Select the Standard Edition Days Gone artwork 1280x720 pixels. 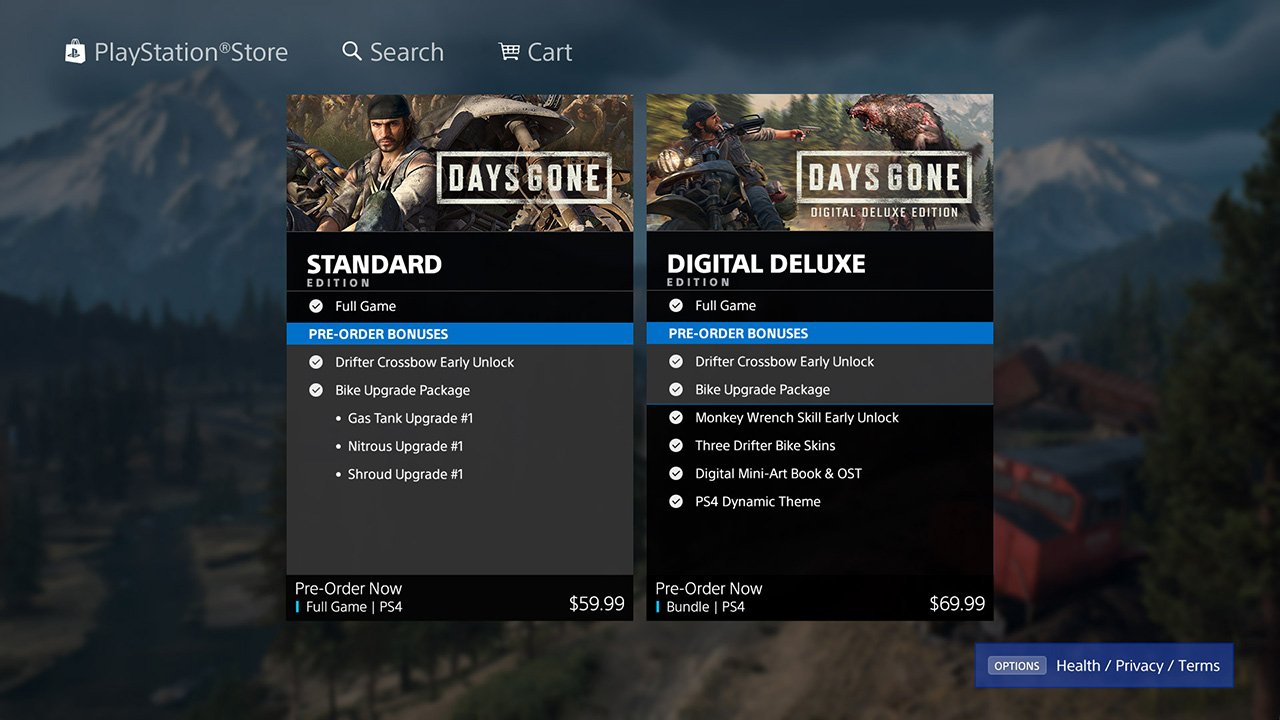pos(460,163)
